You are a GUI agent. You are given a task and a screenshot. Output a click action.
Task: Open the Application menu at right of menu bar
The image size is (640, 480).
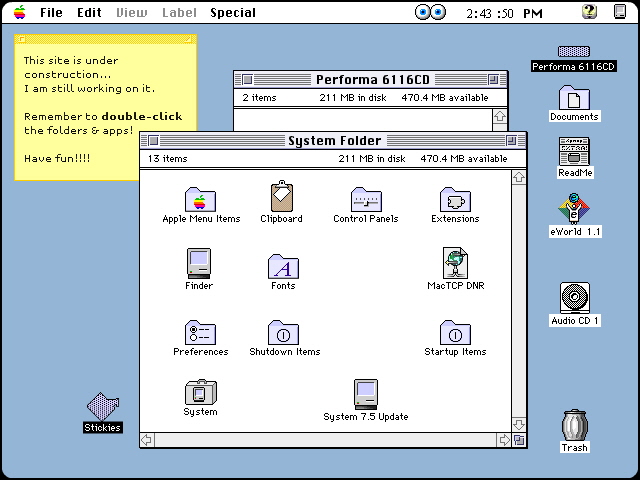(x=620, y=11)
